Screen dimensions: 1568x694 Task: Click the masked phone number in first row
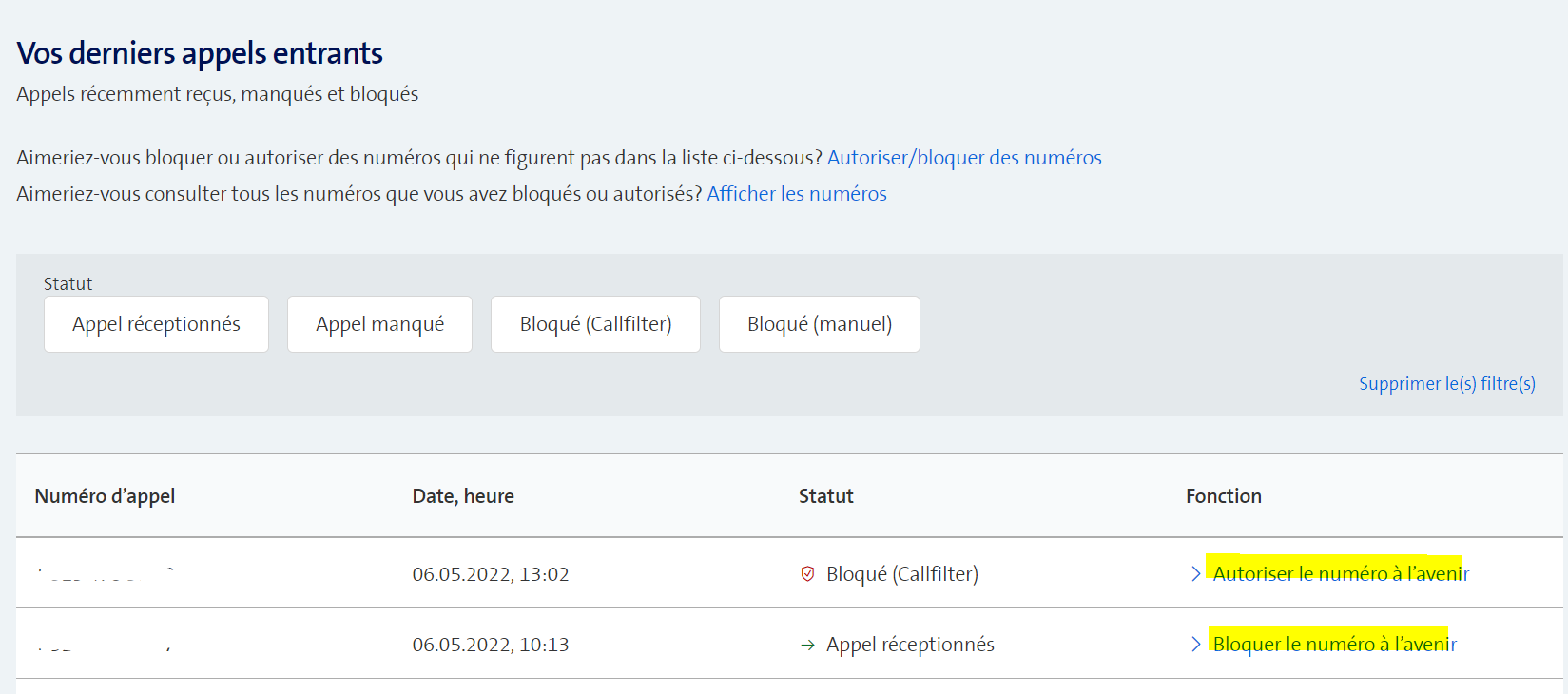(105, 573)
